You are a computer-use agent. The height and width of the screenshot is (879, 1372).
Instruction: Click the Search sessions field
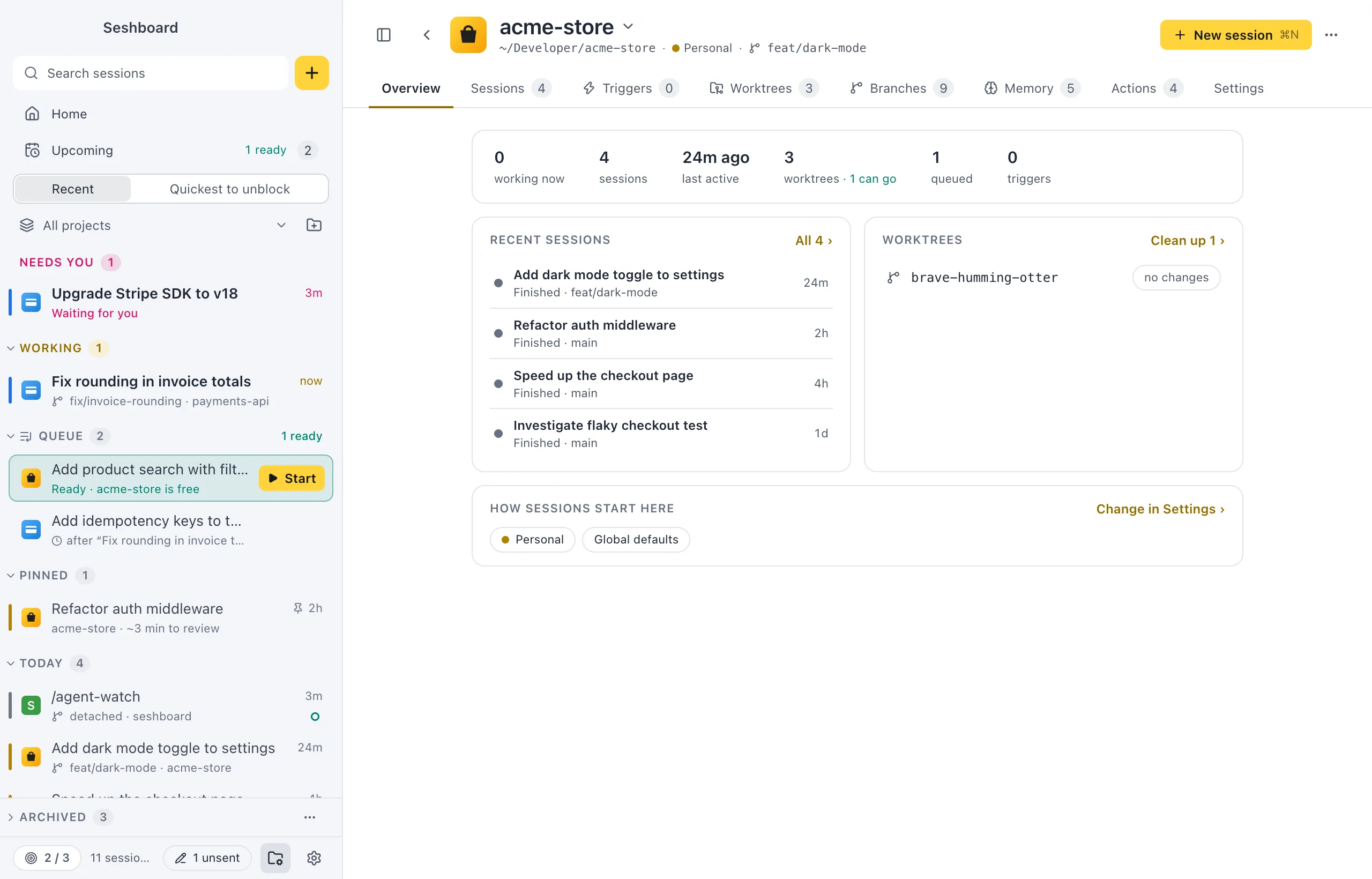[x=151, y=73]
